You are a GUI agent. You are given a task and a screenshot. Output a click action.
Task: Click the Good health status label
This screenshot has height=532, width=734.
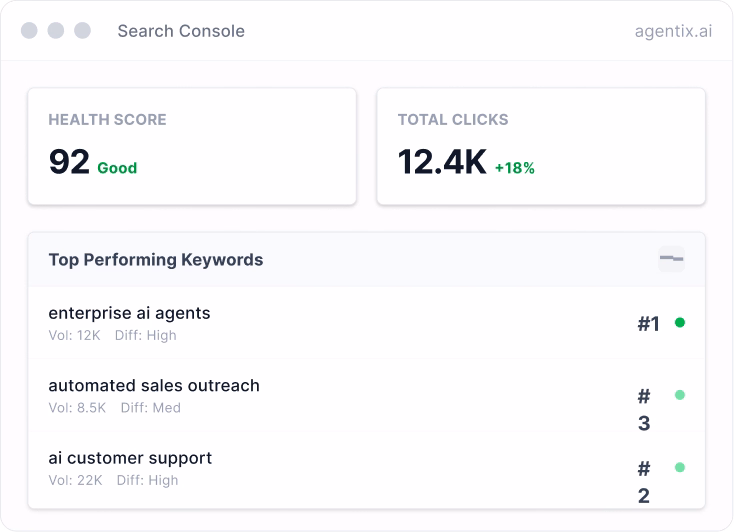(x=117, y=168)
